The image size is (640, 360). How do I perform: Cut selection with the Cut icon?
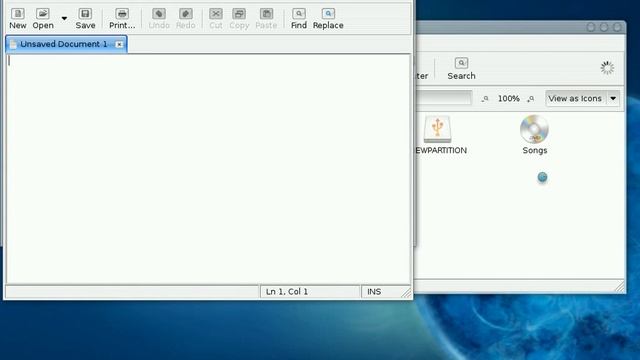click(x=216, y=19)
